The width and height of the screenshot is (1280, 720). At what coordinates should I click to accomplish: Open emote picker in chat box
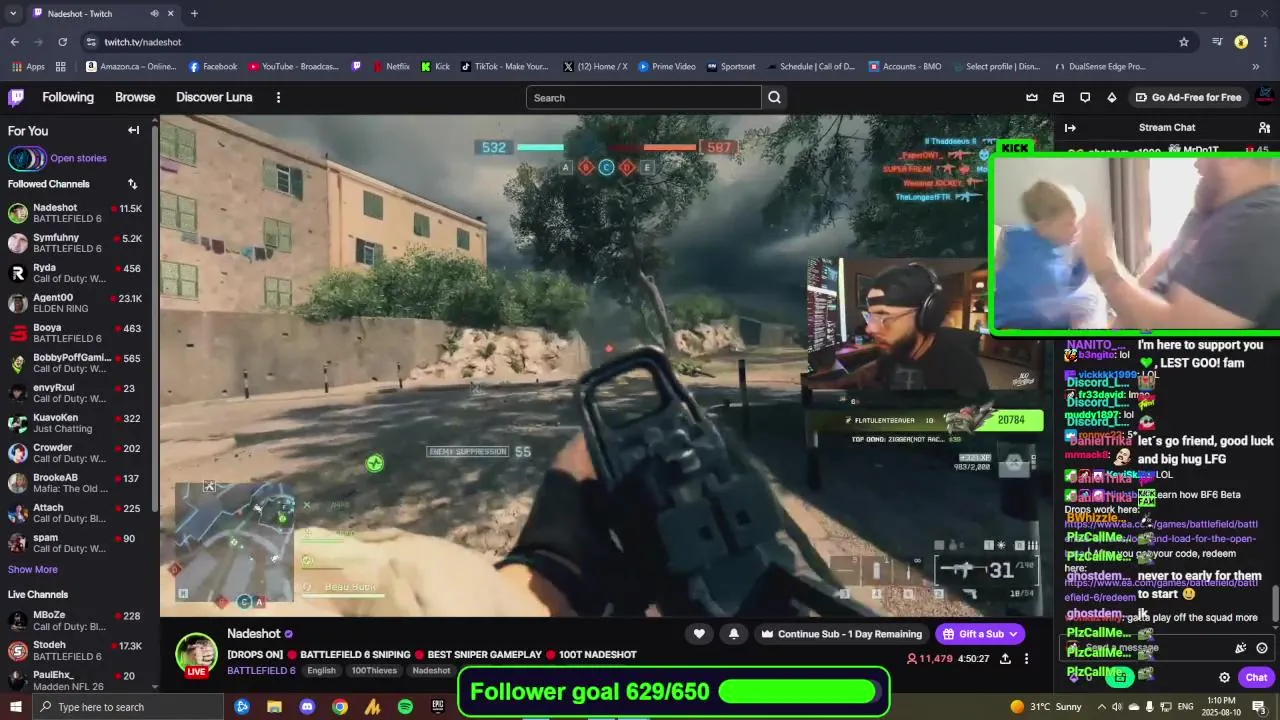click(x=1262, y=648)
